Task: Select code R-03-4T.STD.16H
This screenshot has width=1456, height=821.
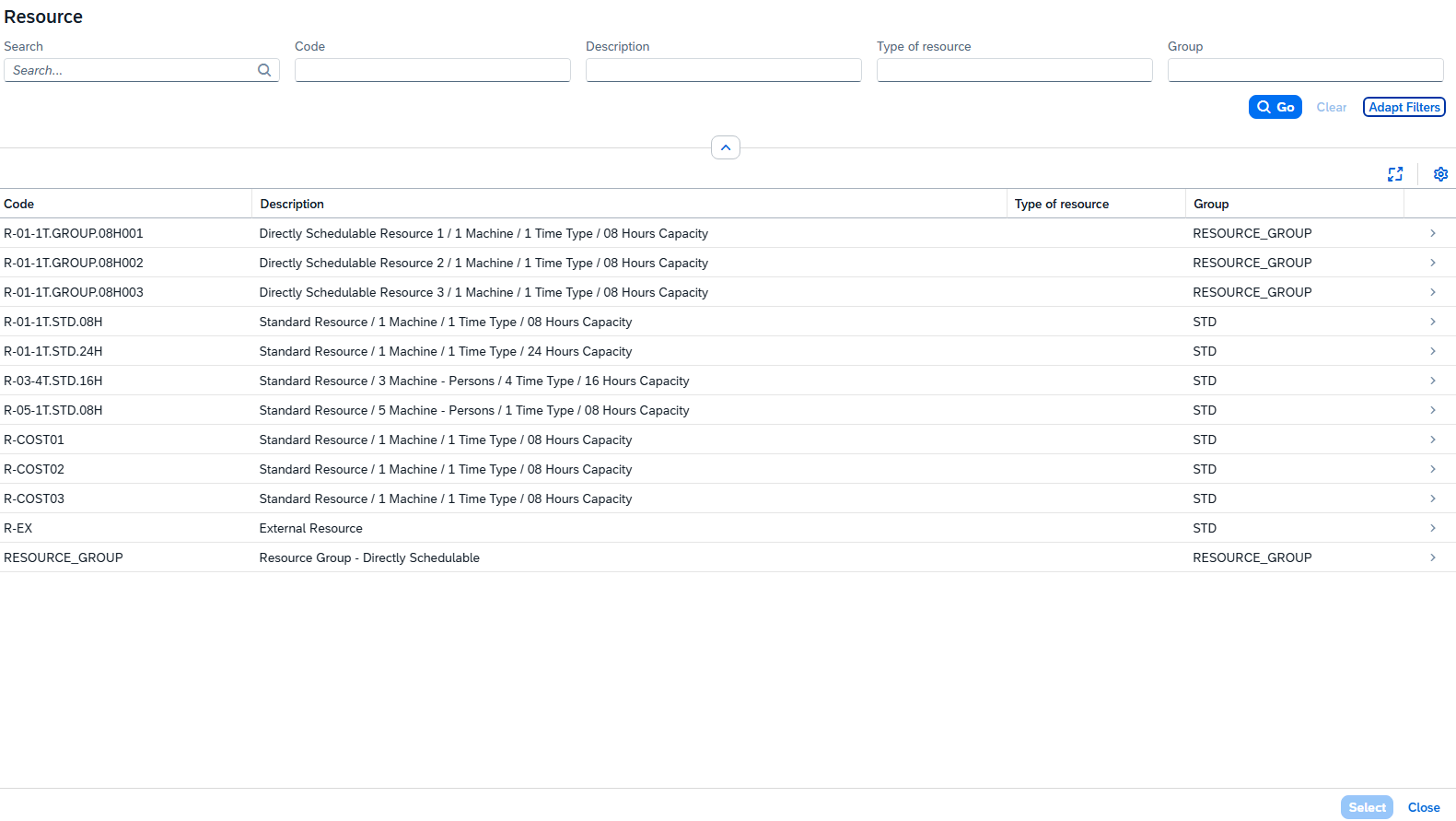Action: (53, 381)
